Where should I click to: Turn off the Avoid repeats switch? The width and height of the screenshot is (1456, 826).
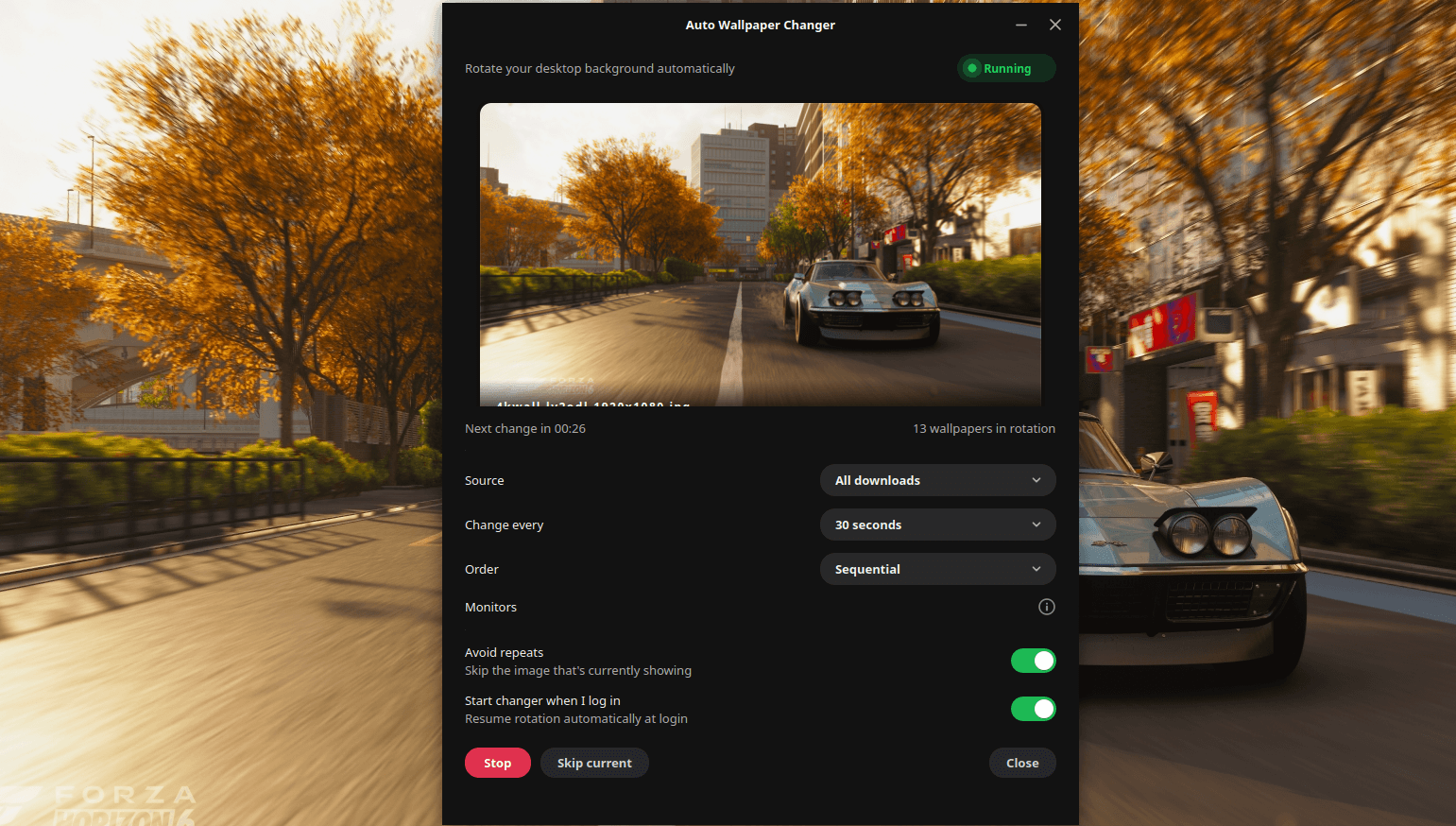[1033, 661]
